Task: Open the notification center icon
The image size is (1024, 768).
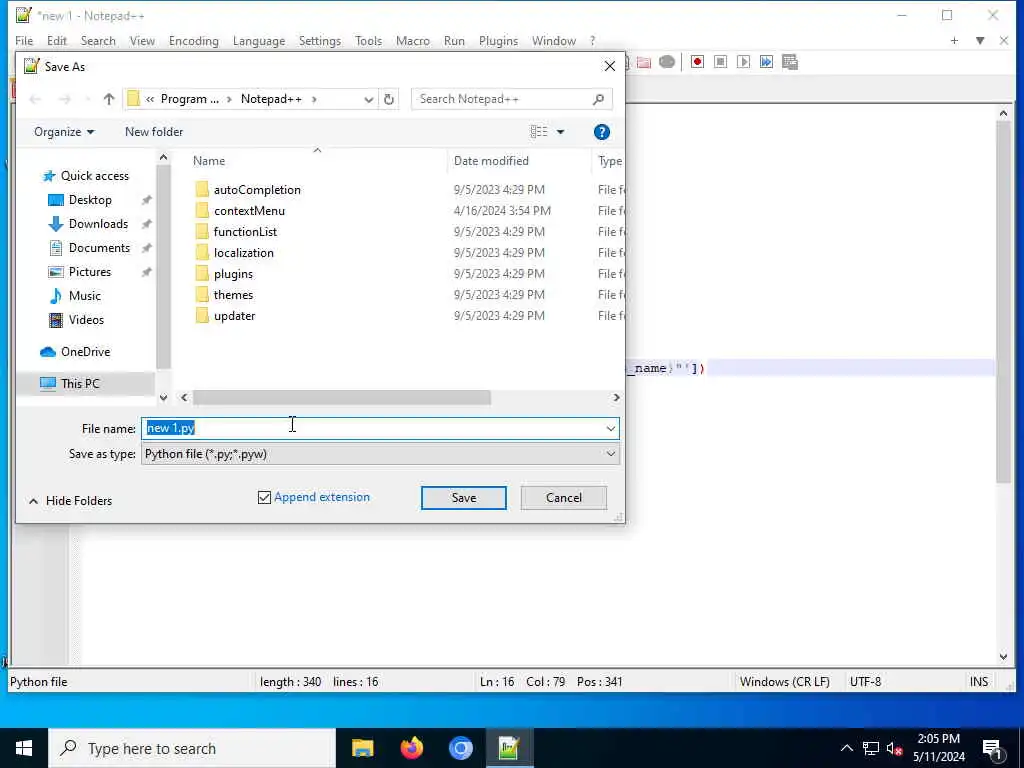Action: [992, 748]
